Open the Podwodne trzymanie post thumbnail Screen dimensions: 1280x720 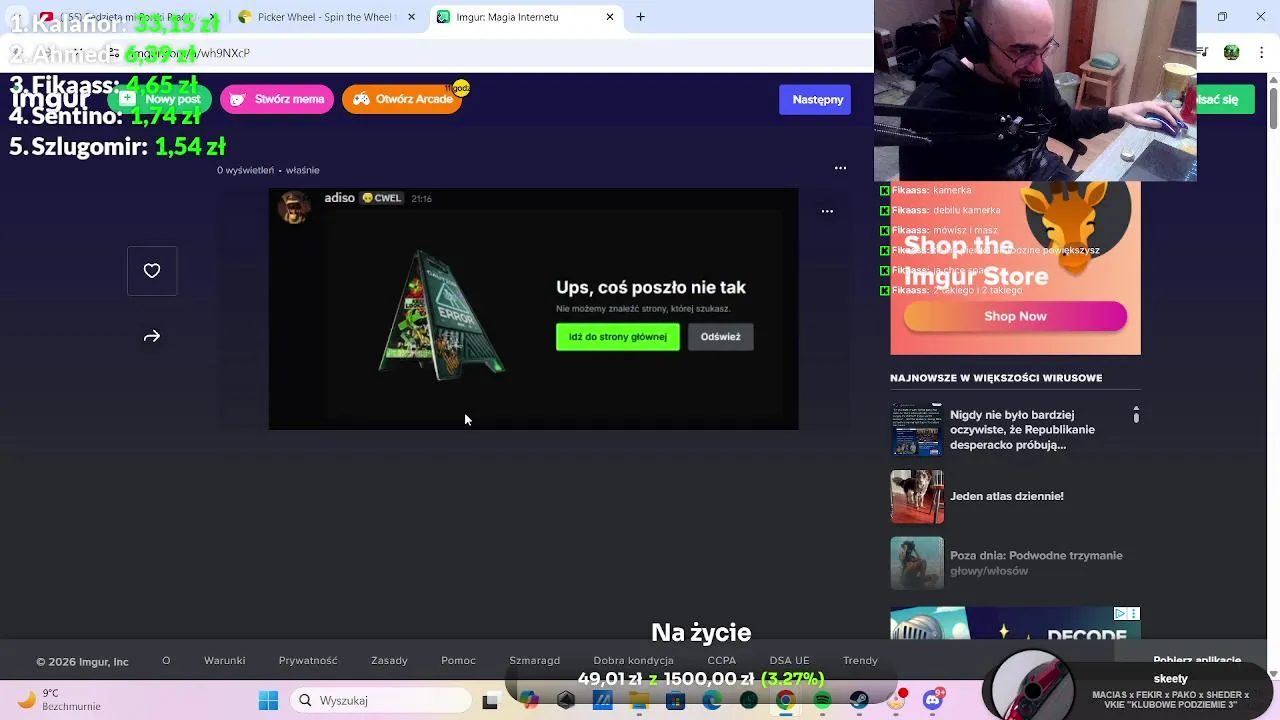[916, 563]
